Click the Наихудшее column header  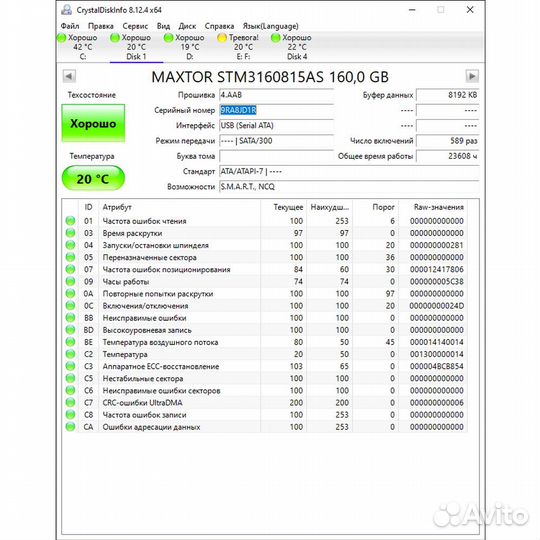pyautogui.click(x=330, y=207)
